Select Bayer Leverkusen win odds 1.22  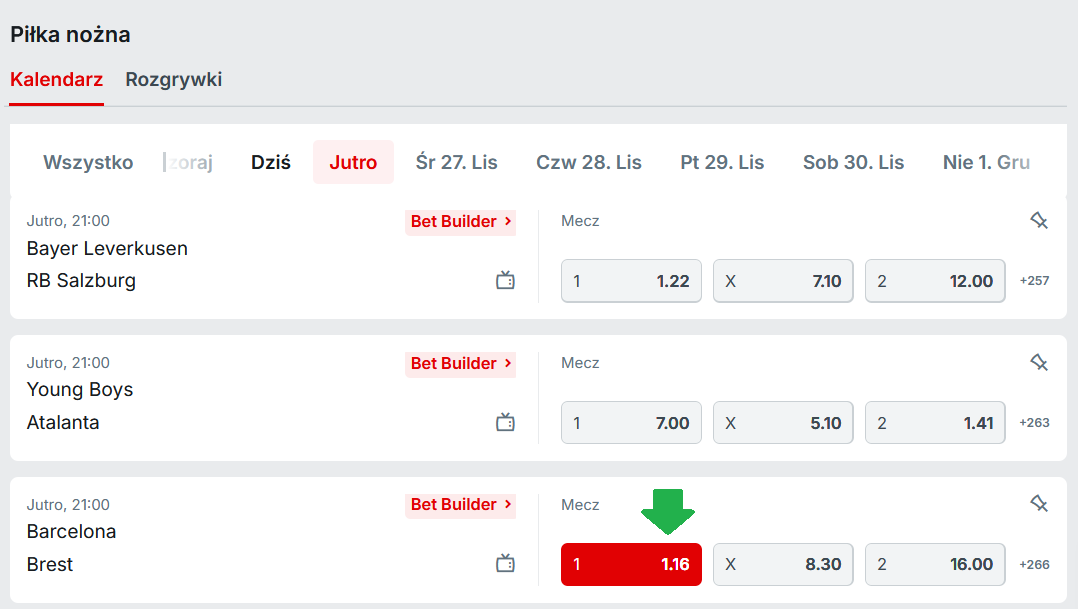coord(631,281)
